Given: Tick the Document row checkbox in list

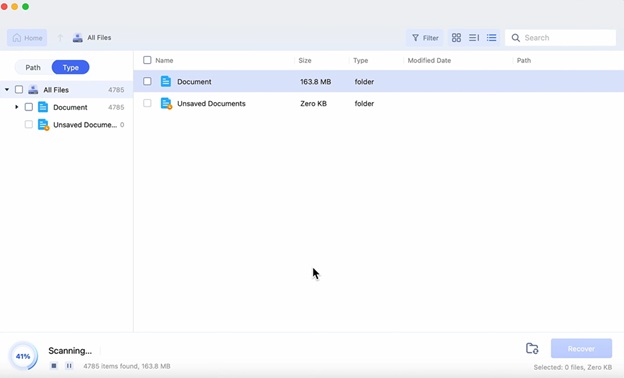Looking at the screenshot, I should (x=147, y=82).
